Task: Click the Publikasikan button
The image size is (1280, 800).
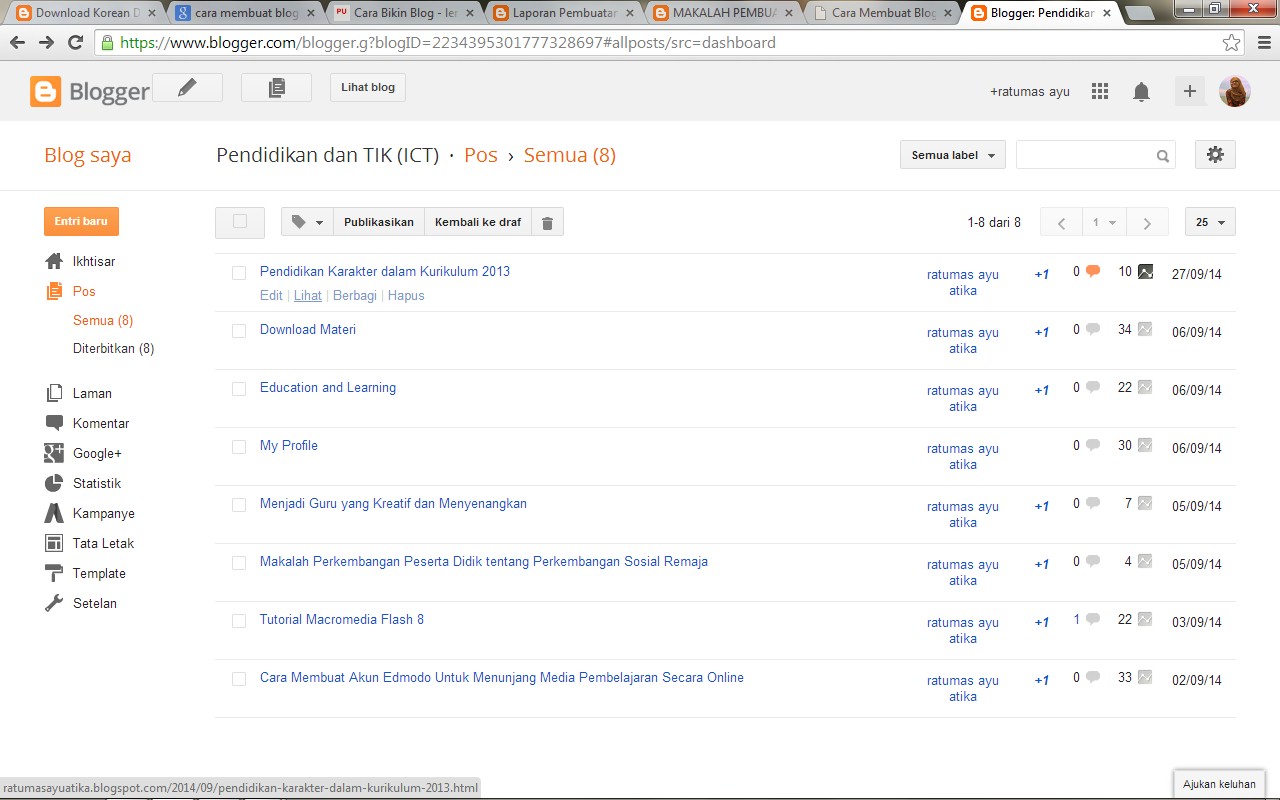Action: pyautogui.click(x=379, y=222)
